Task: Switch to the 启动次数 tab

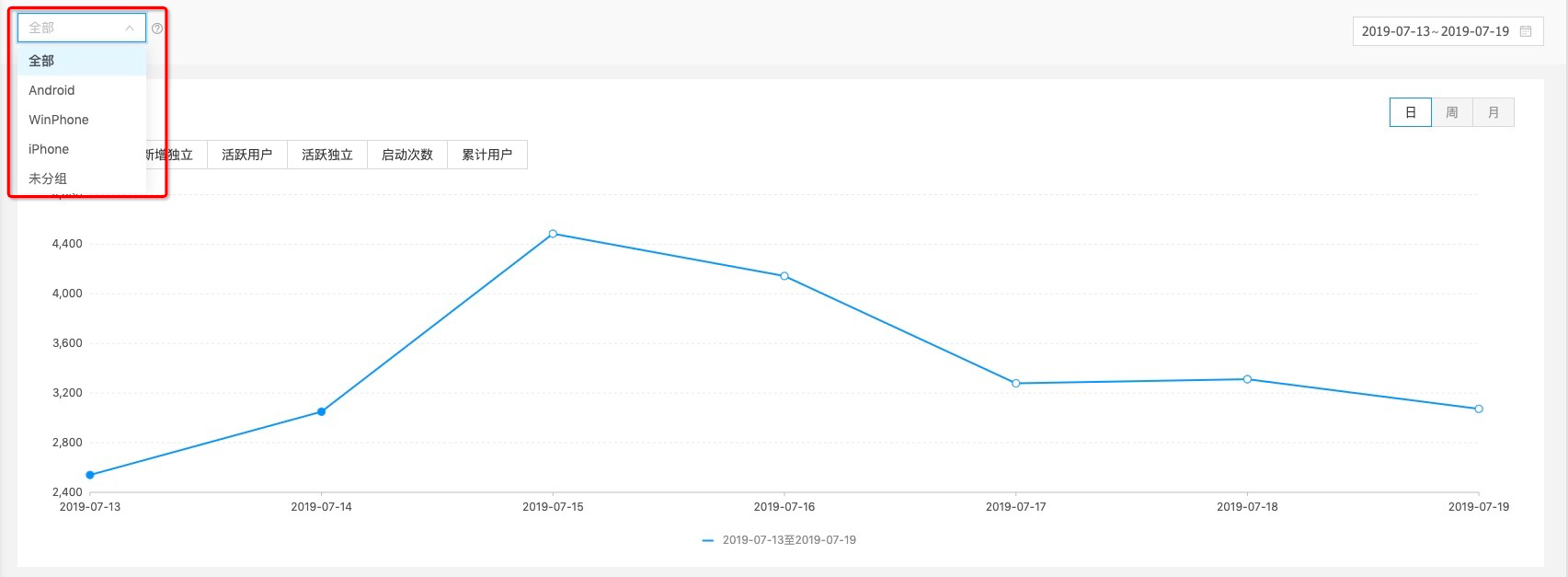Action: coord(407,155)
